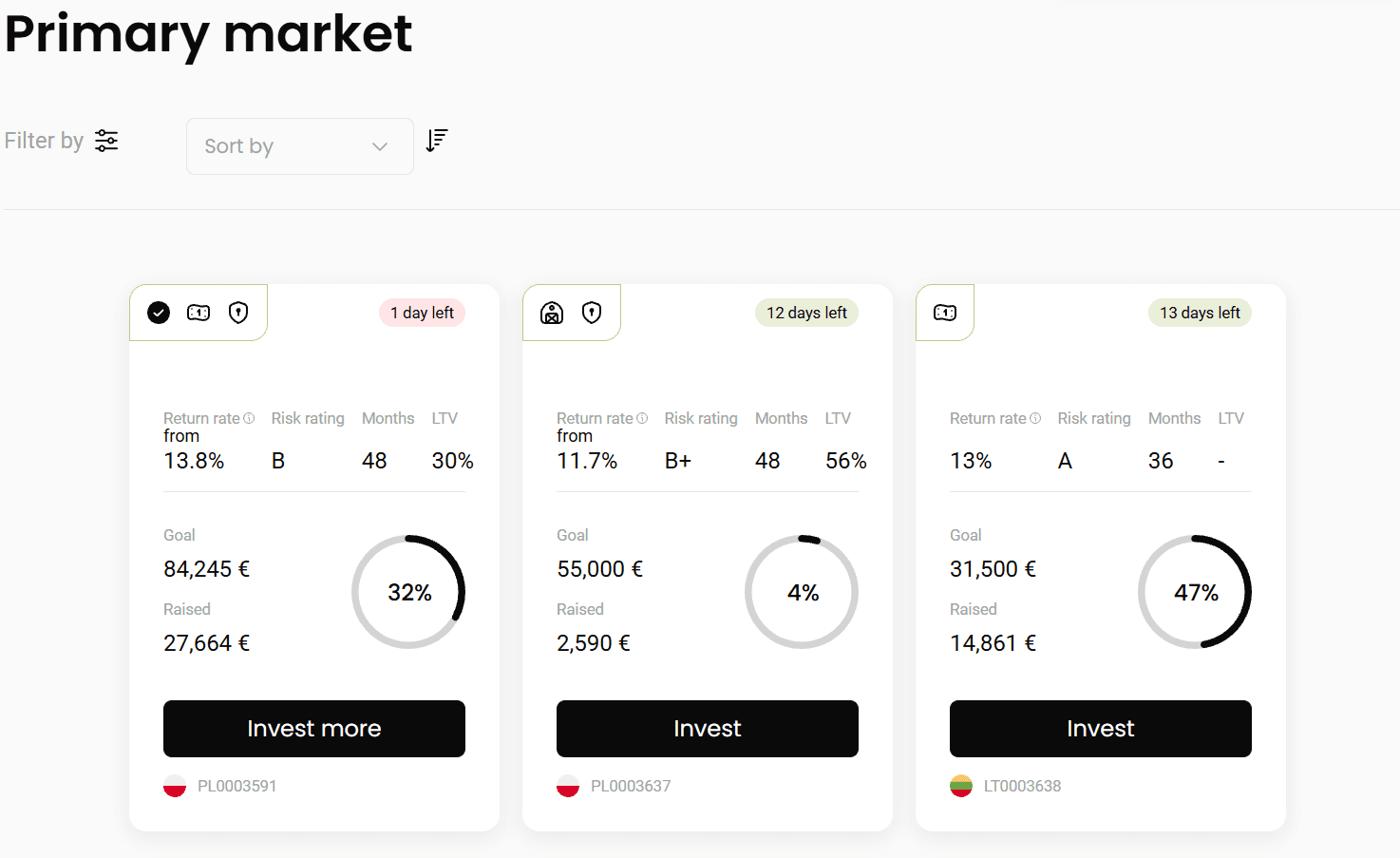Click the 32% funding progress ring
The image size is (1400, 858).
tap(408, 592)
